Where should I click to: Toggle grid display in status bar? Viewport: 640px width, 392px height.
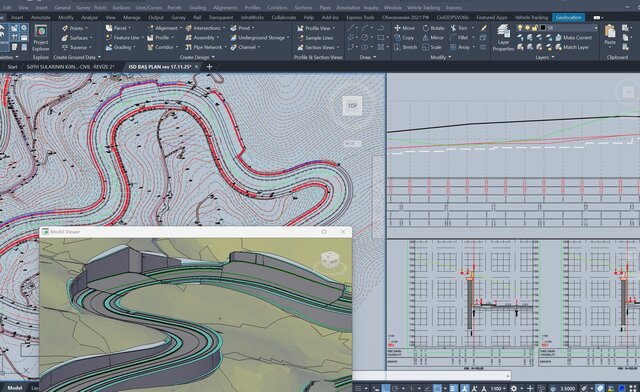coord(358,388)
